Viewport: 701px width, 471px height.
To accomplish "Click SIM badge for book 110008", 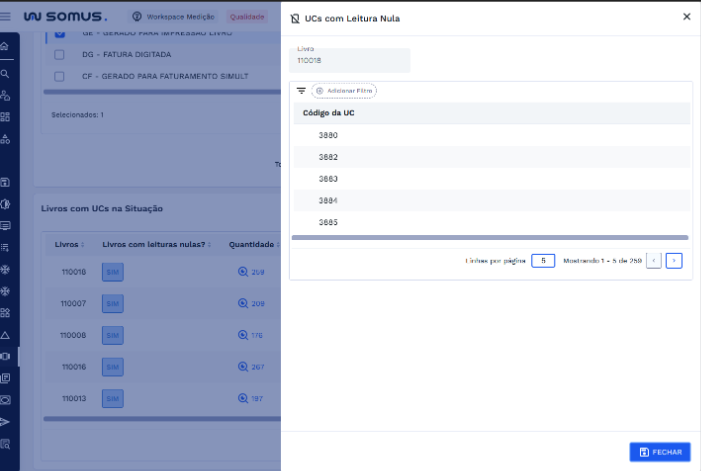I will click(x=113, y=336).
